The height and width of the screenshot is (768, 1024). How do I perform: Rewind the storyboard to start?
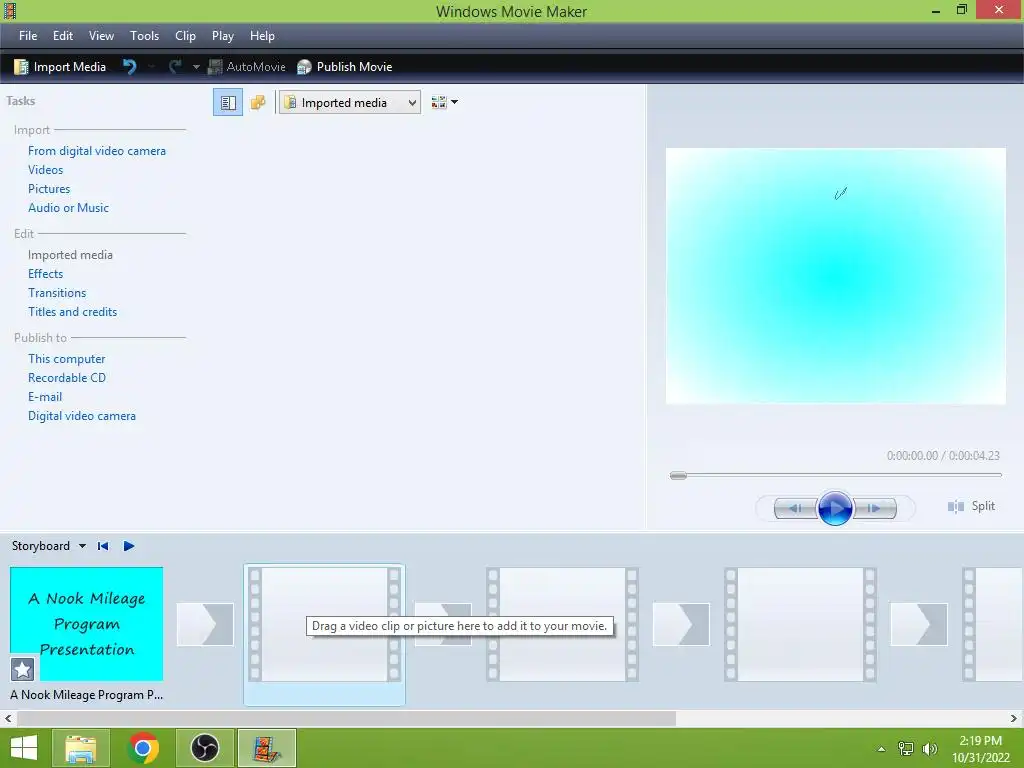tap(103, 546)
